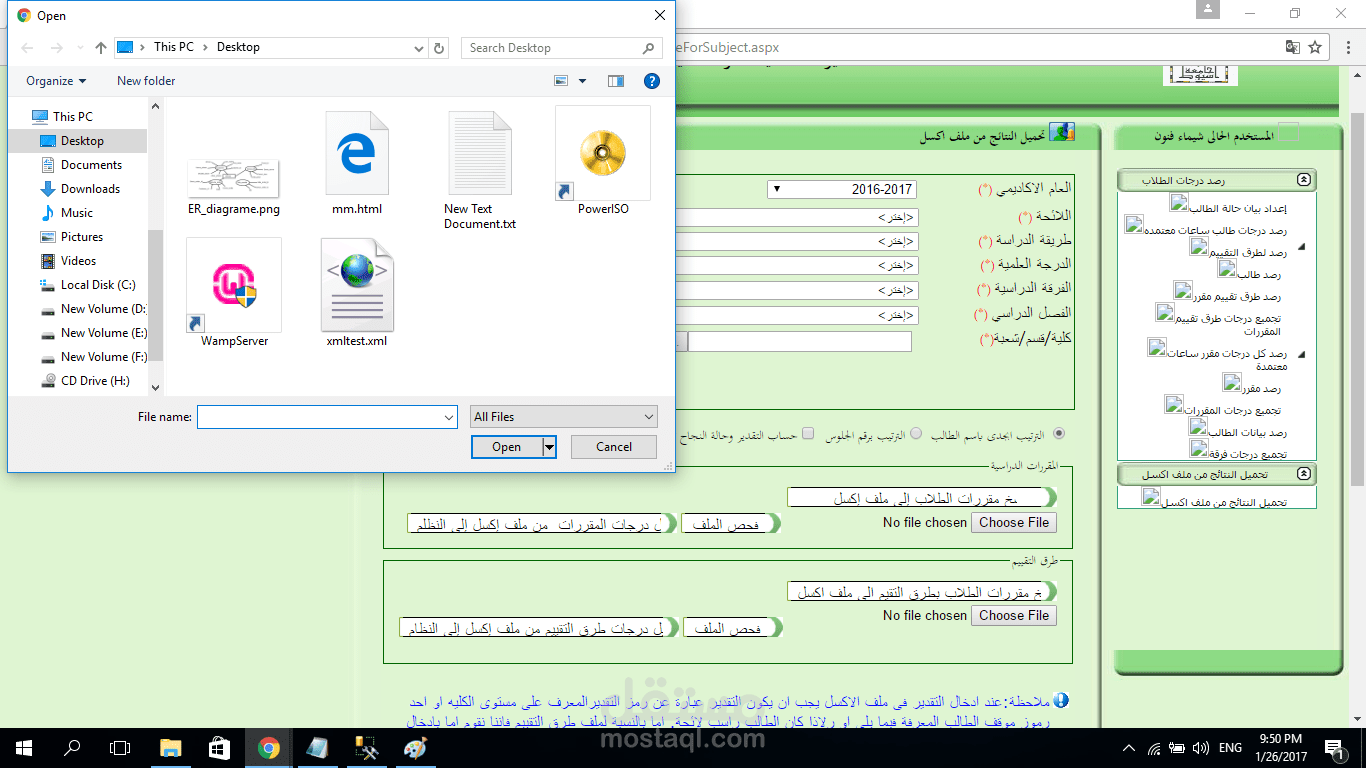Open Windows Start menu
This screenshot has width=1366, height=768.
(24, 747)
